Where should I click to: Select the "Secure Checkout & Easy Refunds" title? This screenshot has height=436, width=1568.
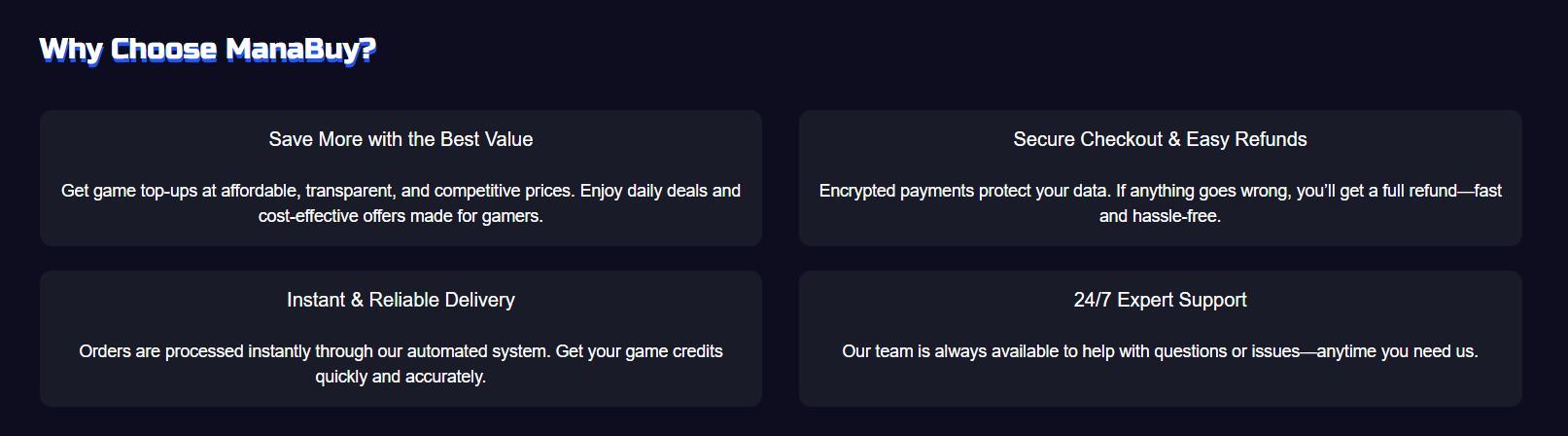(x=1160, y=139)
